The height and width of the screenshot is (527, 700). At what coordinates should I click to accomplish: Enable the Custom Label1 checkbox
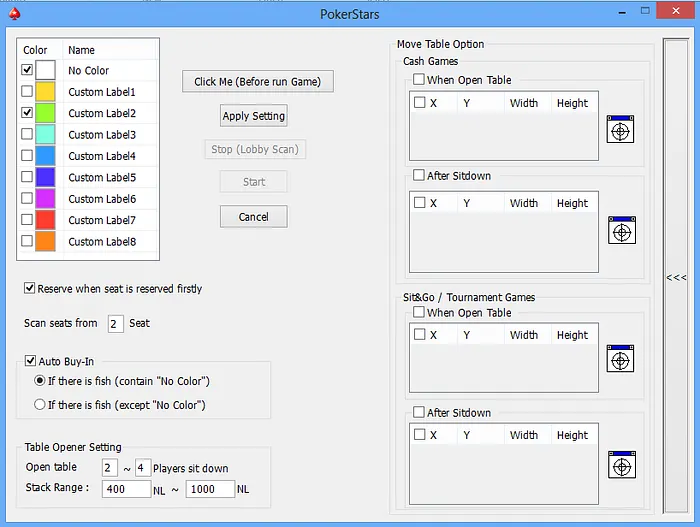point(27,92)
